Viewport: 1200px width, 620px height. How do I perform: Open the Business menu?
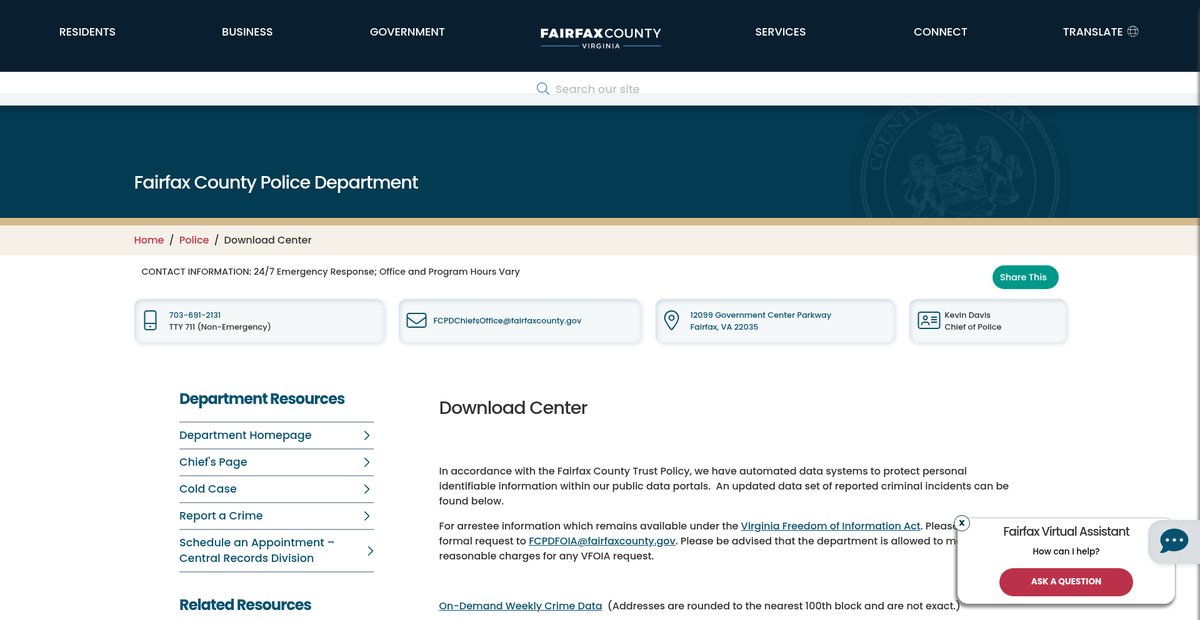247,32
